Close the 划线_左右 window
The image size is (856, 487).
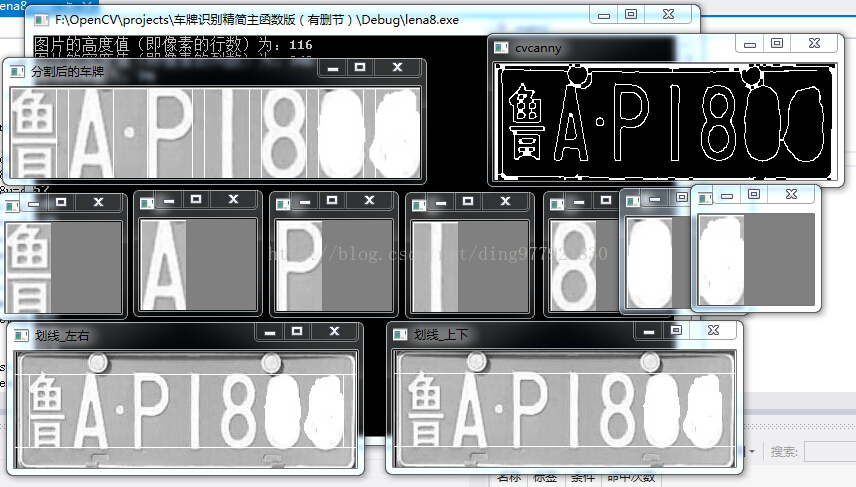335,331
